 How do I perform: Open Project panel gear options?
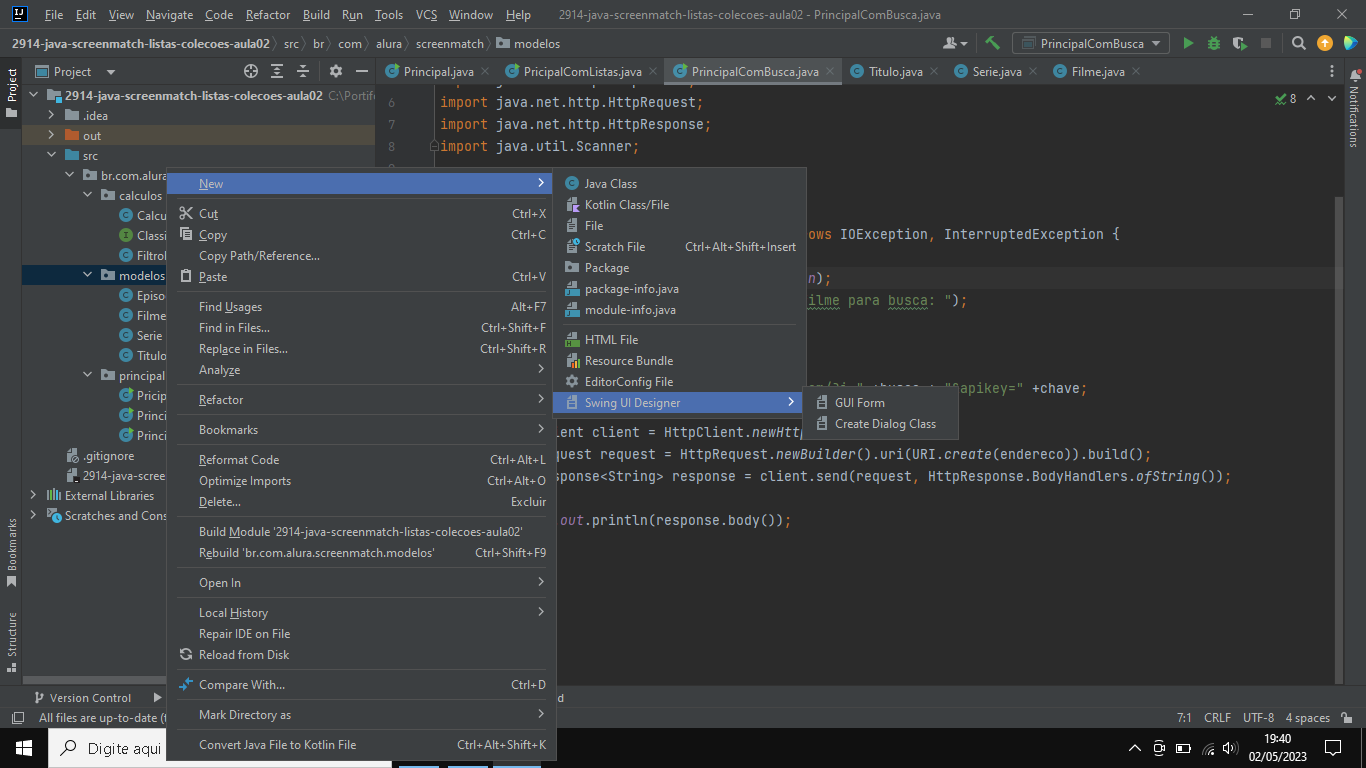tap(336, 72)
